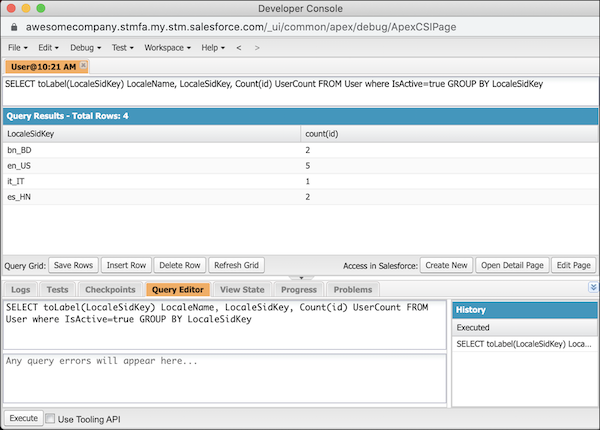Collapse the bottom panel with double-chevron icon
The width and height of the screenshot is (600, 430).
(593, 288)
